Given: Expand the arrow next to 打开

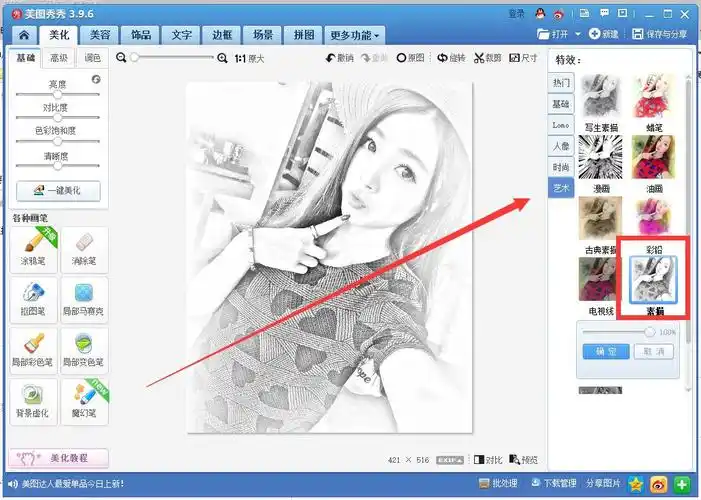Looking at the screenshot, I should (577, 34).
